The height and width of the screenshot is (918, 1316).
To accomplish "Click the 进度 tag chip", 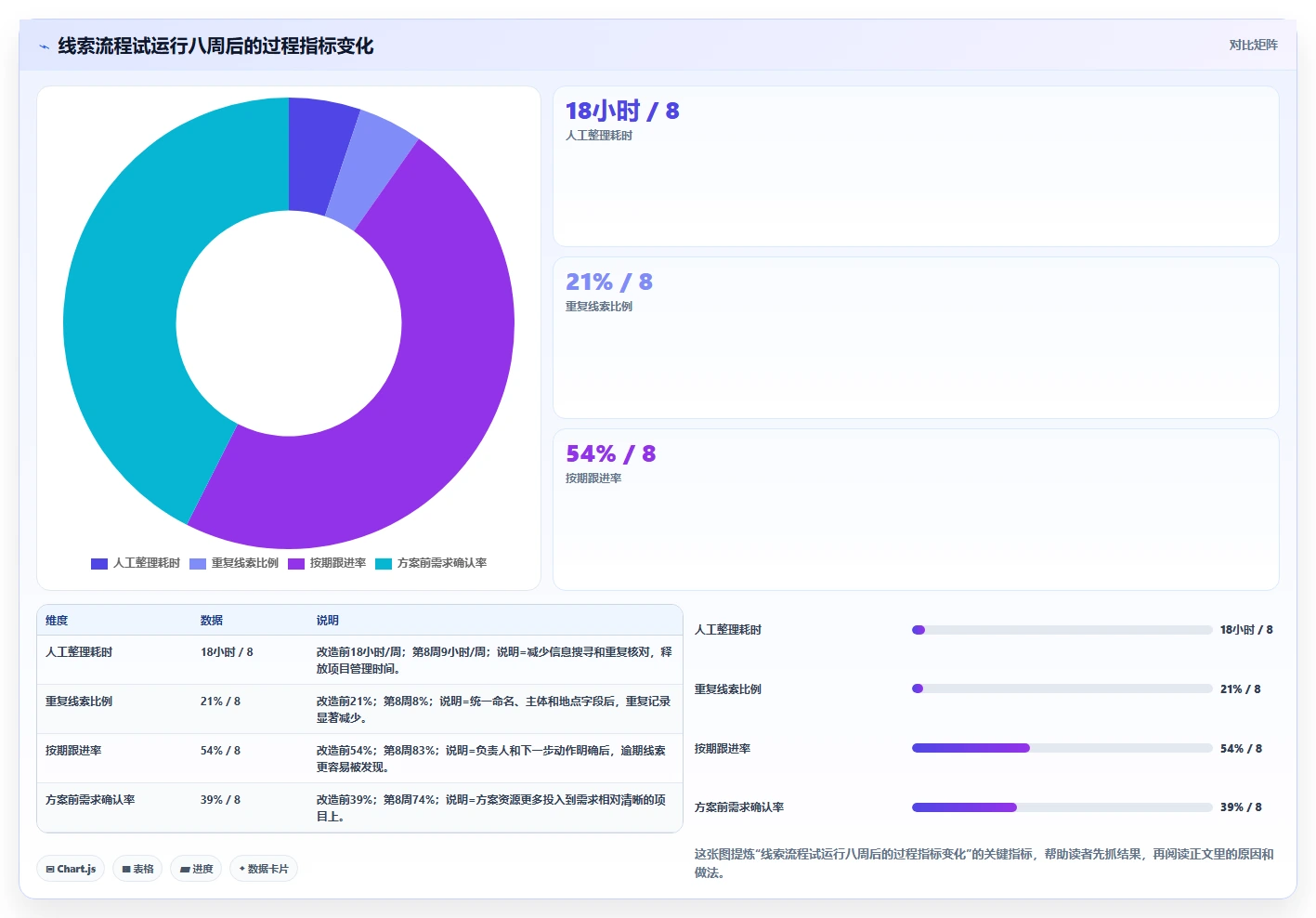I will point(196,869).
